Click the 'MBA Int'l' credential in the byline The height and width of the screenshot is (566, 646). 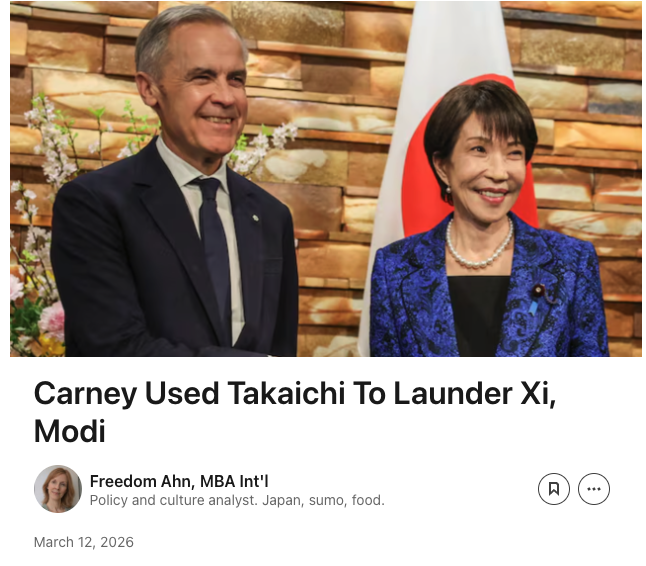pos(234,481)
